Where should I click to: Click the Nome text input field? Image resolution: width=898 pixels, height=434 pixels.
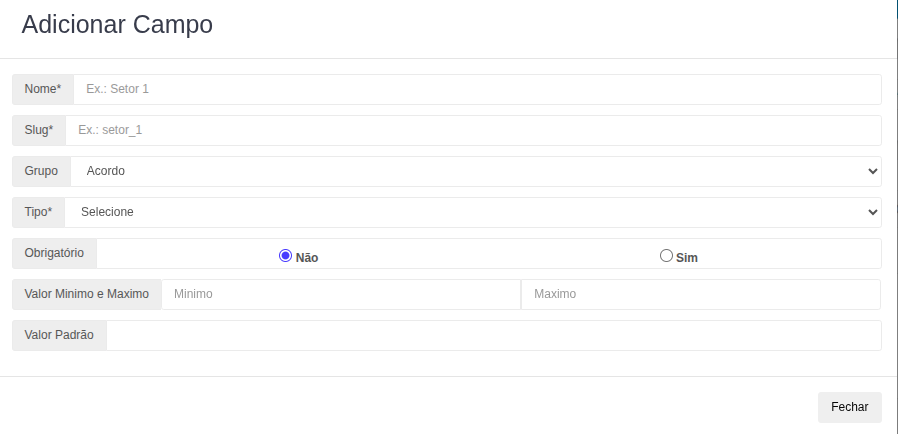coord(477,89)
